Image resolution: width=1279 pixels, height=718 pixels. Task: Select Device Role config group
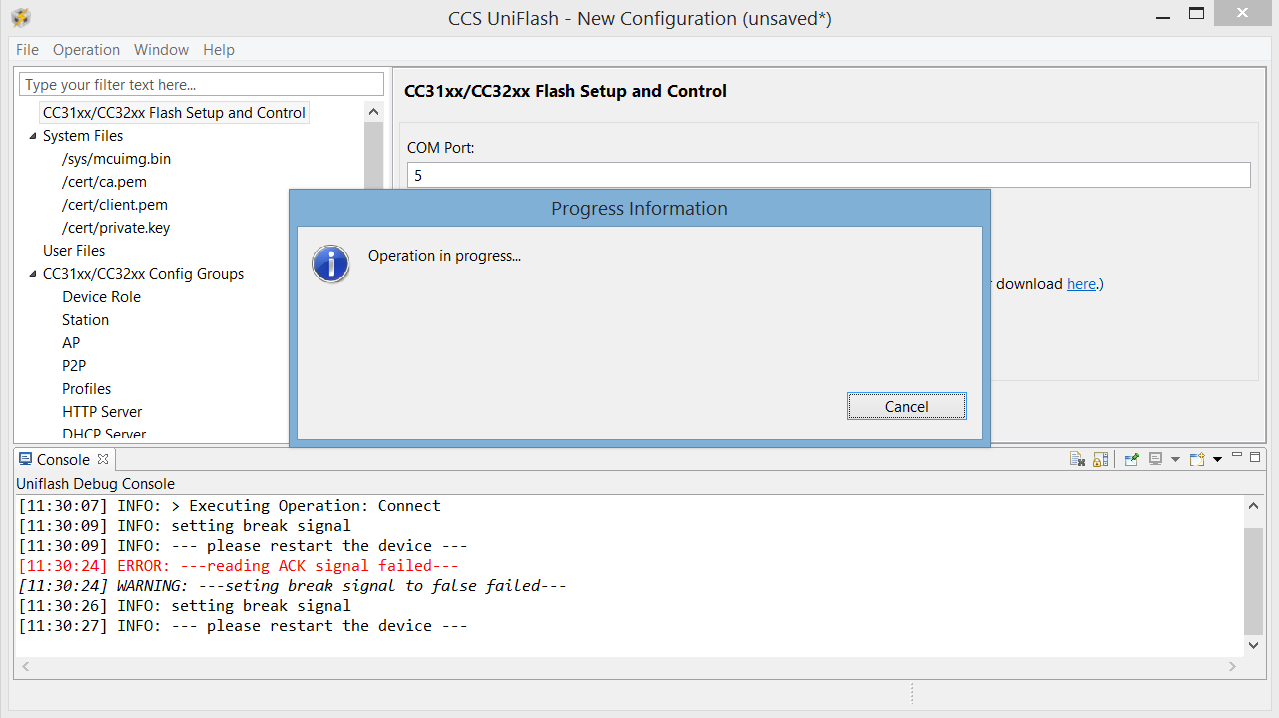pos(101,297)
